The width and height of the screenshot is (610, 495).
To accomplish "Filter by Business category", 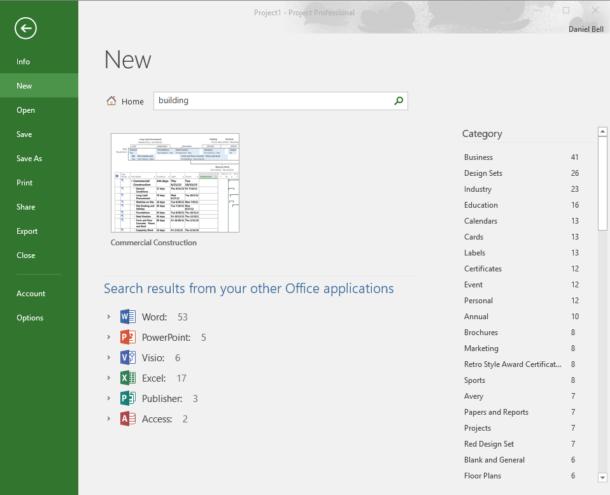I will (x=521, y=157).
